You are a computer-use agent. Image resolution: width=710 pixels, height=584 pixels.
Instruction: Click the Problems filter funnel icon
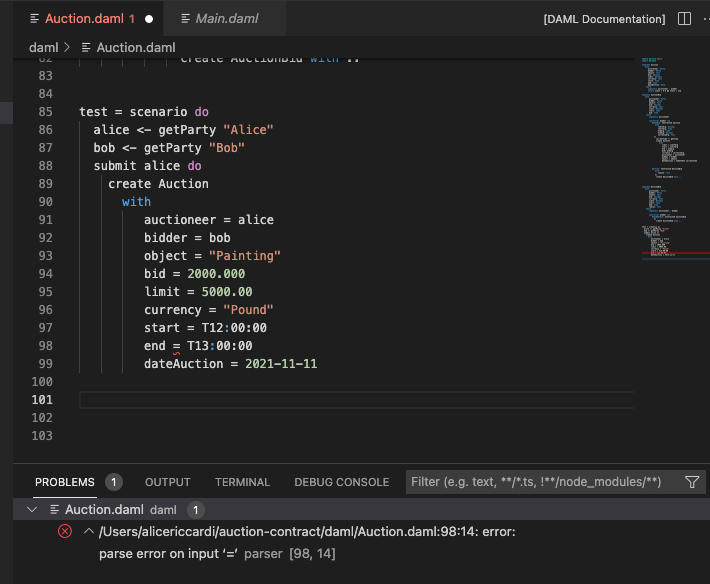692,482
